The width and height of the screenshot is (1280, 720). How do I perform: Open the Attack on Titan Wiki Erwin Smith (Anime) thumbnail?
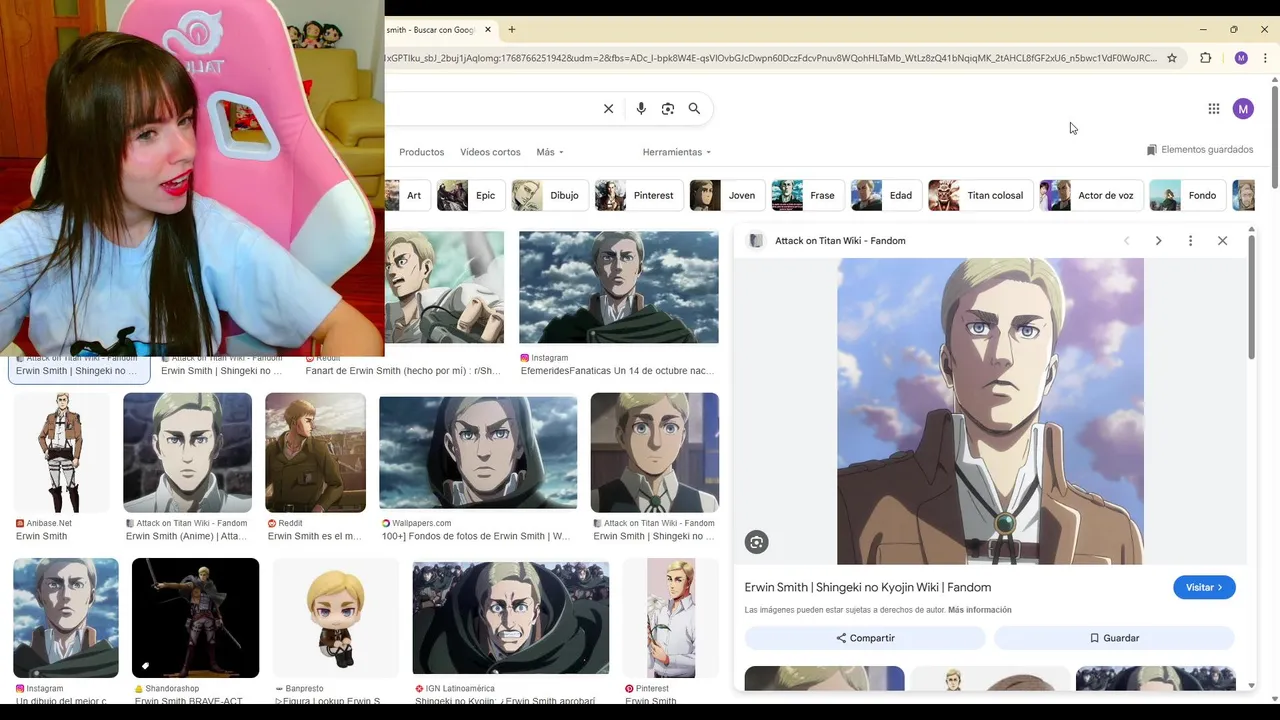coord(187,452)
